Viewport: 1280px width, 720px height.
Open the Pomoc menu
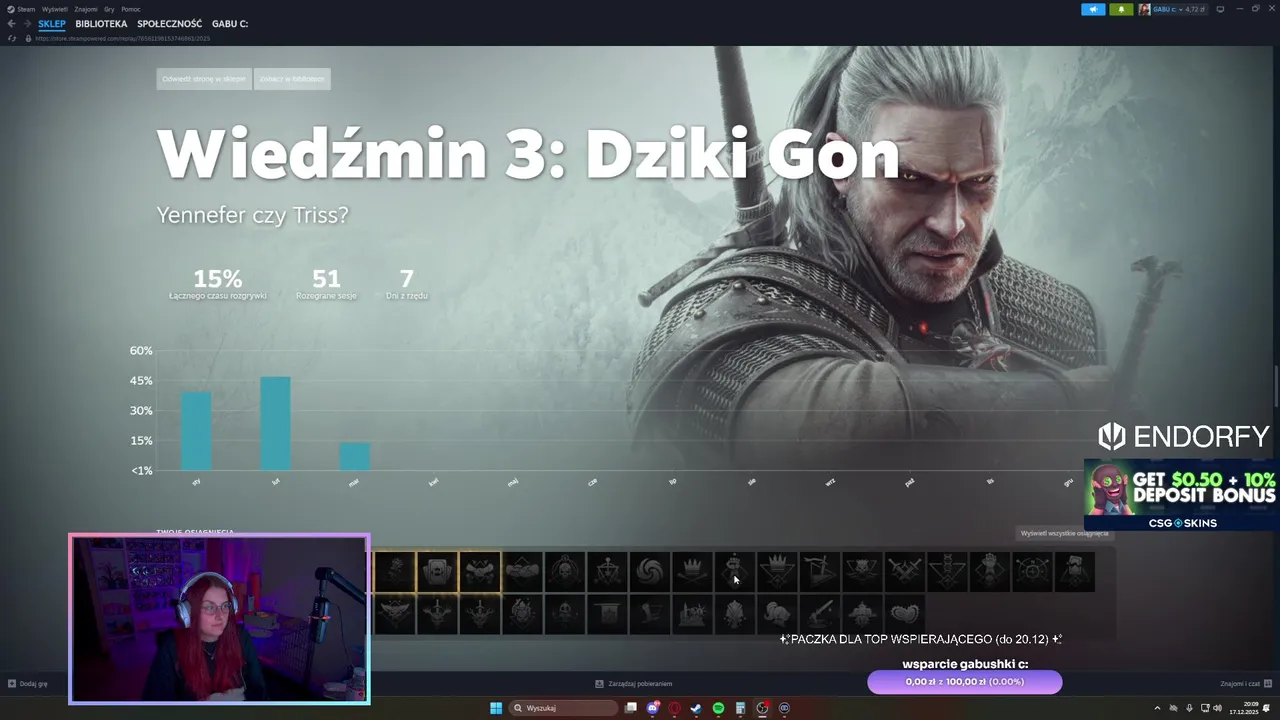131,9
